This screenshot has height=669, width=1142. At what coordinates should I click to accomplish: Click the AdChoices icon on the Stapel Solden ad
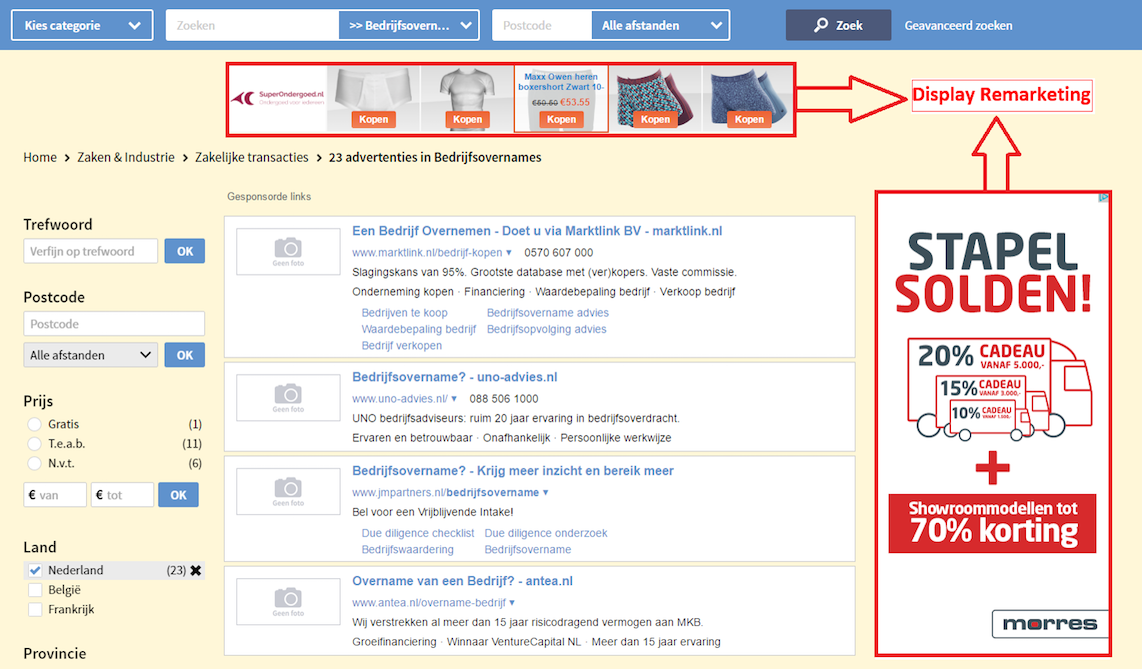coord(1103,197)
